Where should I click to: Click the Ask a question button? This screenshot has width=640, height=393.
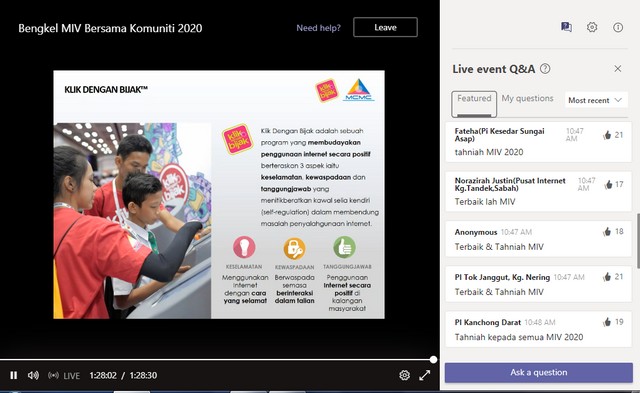(x=538, y=372)
